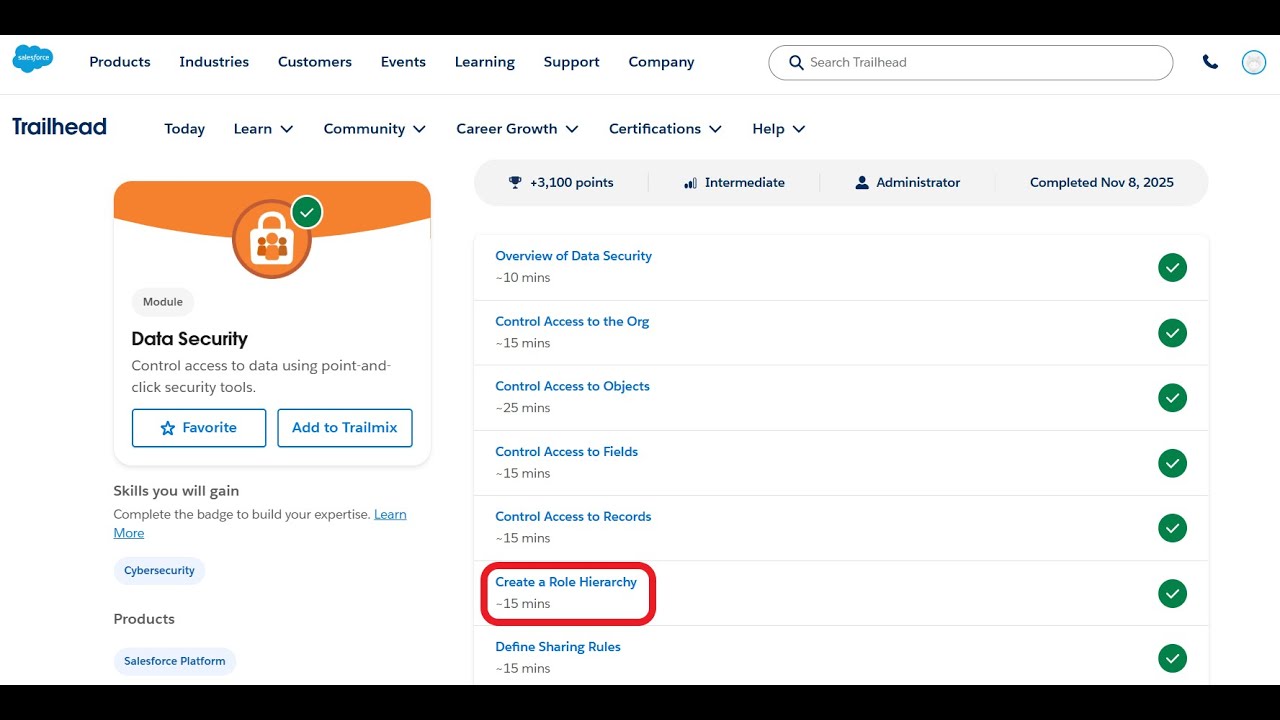
Task: Click the phone contact icon
Action: [x=1210, y=62]
